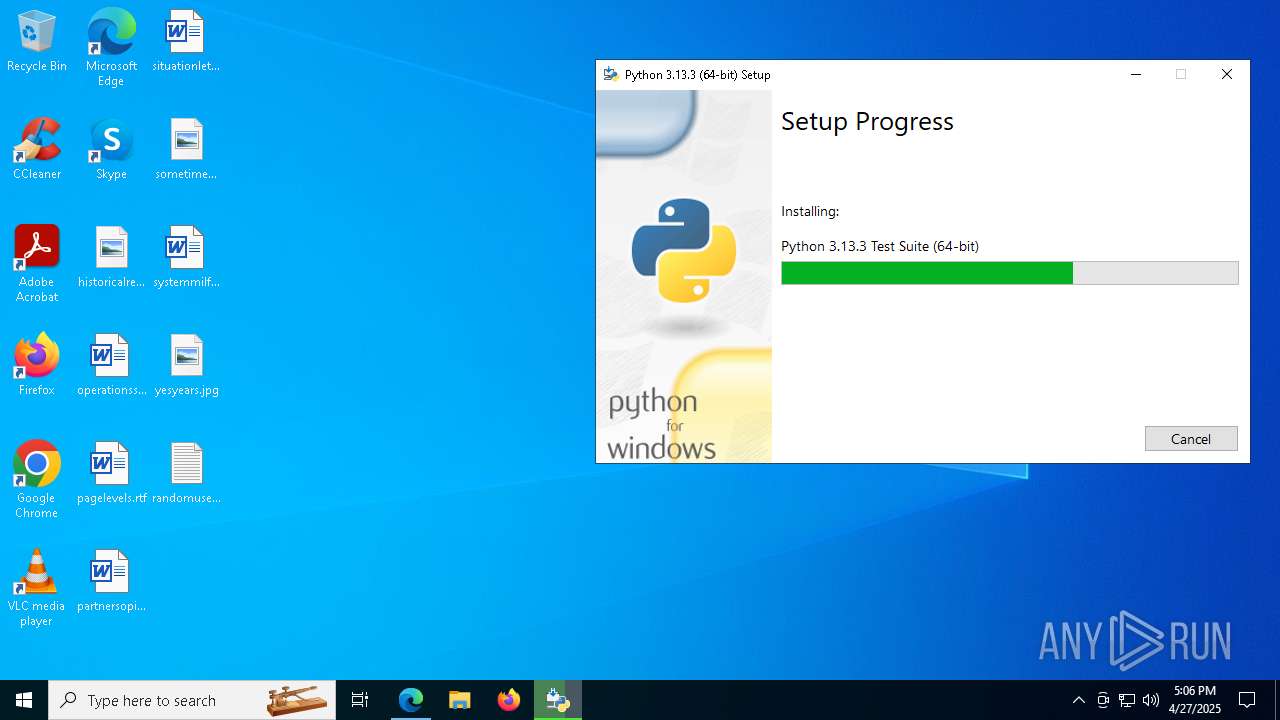1280x720 pixels.
Task: Open the notification center icon
Action: tap(1247, 700)
